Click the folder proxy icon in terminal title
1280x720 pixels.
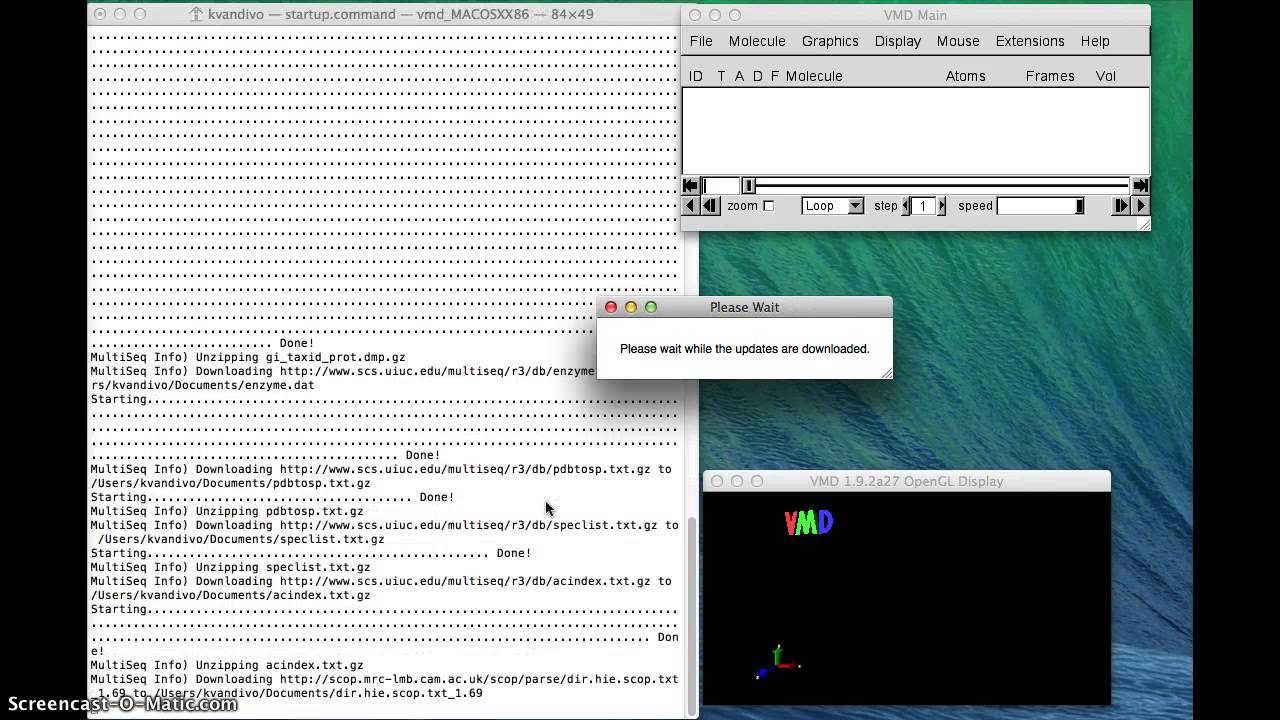pyautogui.click(x=197, y=15)
